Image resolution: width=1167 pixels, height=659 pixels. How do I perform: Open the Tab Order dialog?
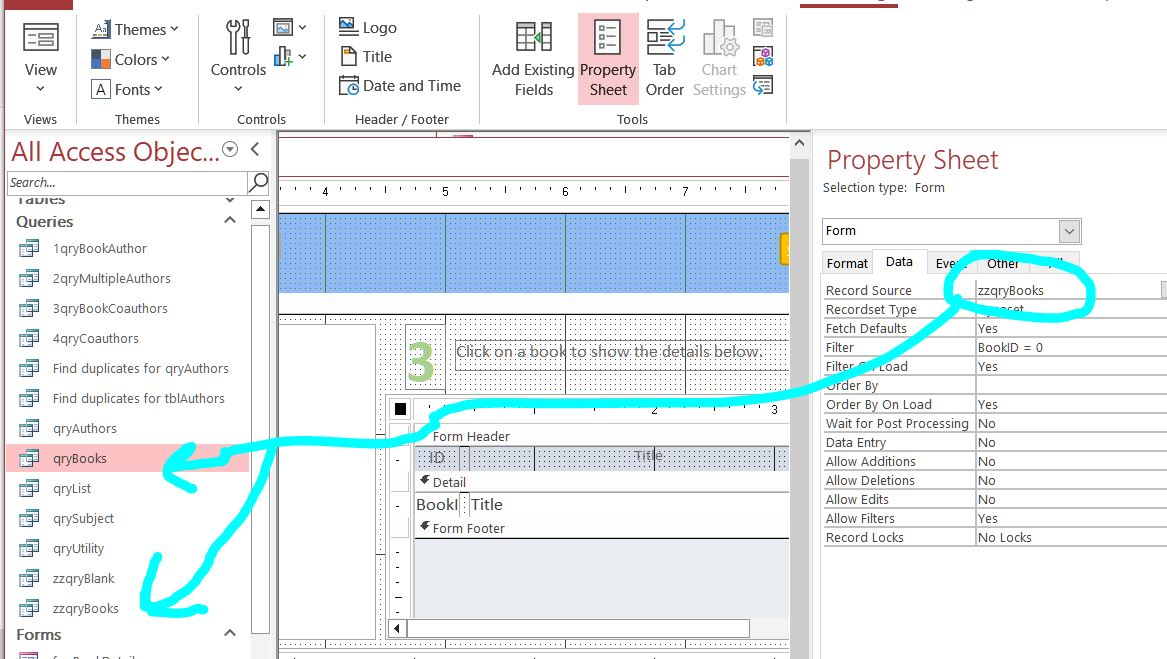(x=665, y=59)
